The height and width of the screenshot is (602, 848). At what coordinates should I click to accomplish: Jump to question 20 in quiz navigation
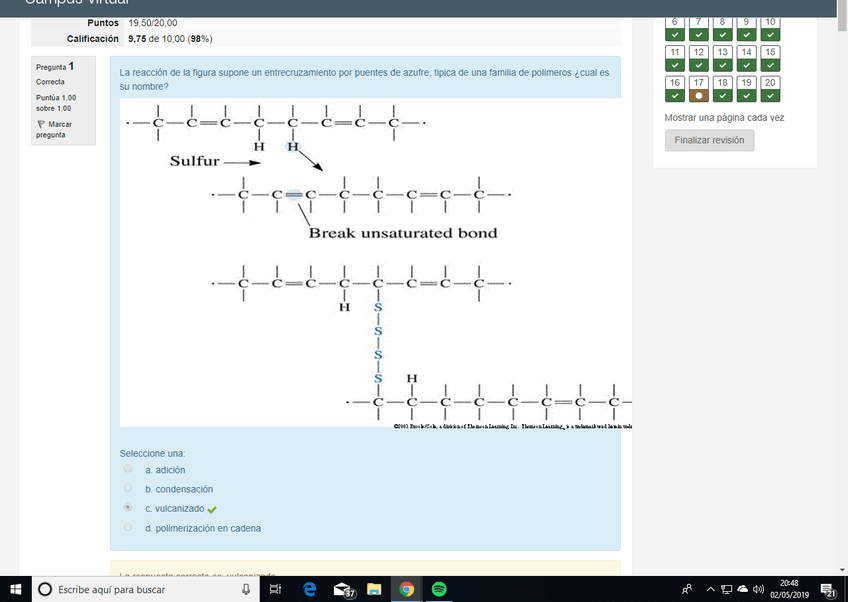[x=770, y=89]
